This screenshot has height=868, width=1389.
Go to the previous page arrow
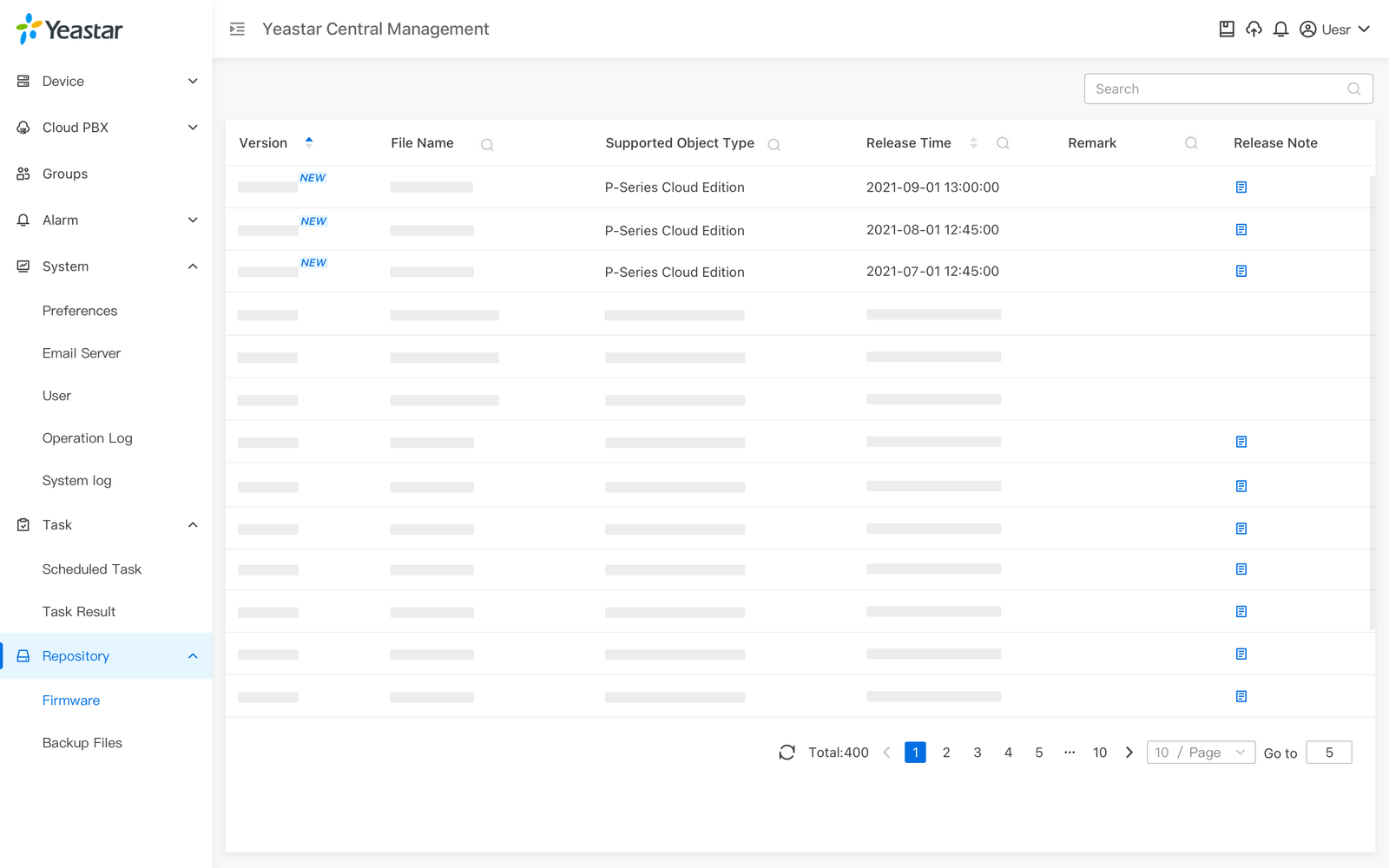886,753
